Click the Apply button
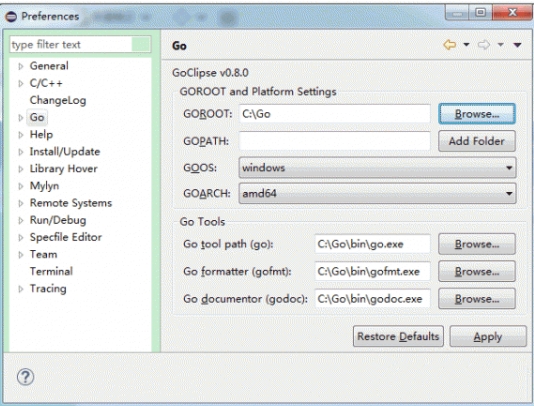Screen dimensions: 534x406 488,337
